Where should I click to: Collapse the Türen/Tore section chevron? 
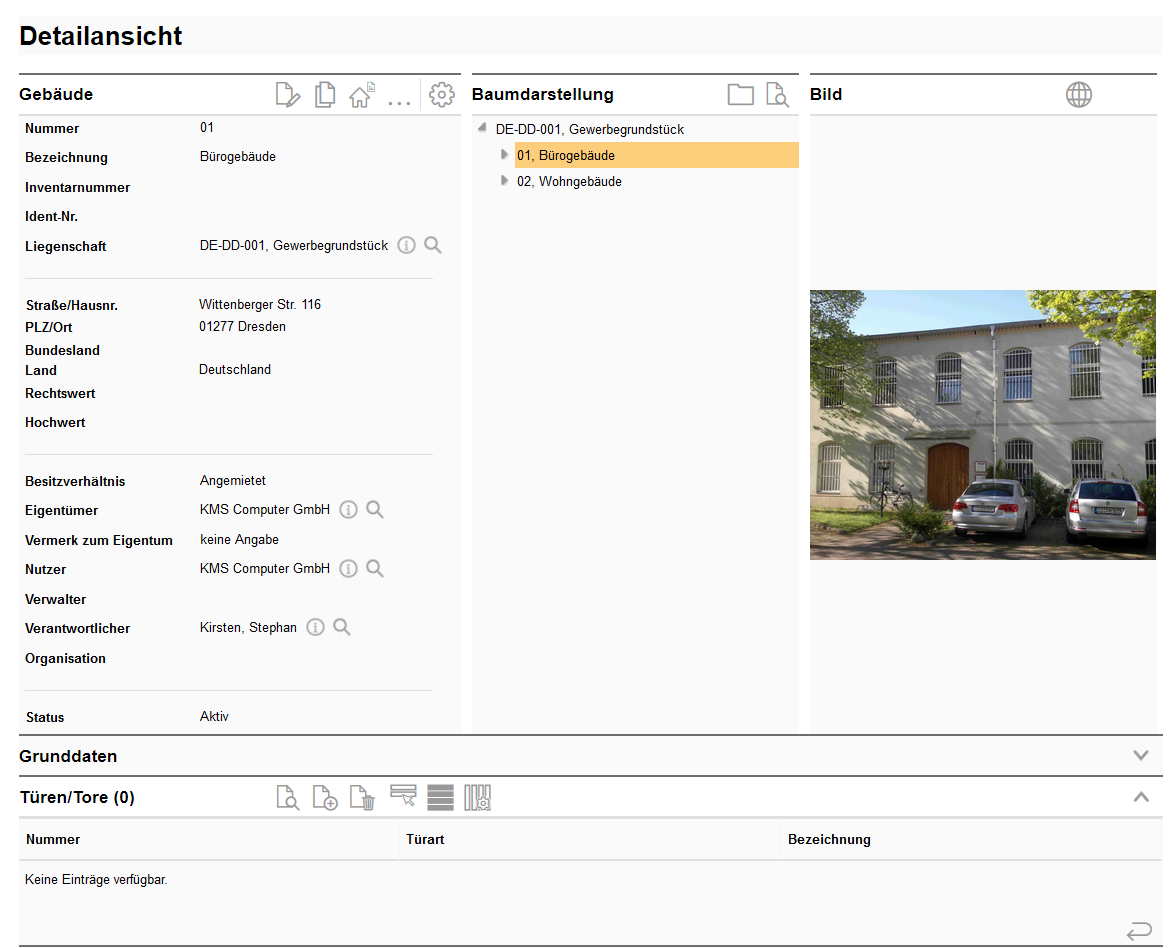(x=1140, y=797)
